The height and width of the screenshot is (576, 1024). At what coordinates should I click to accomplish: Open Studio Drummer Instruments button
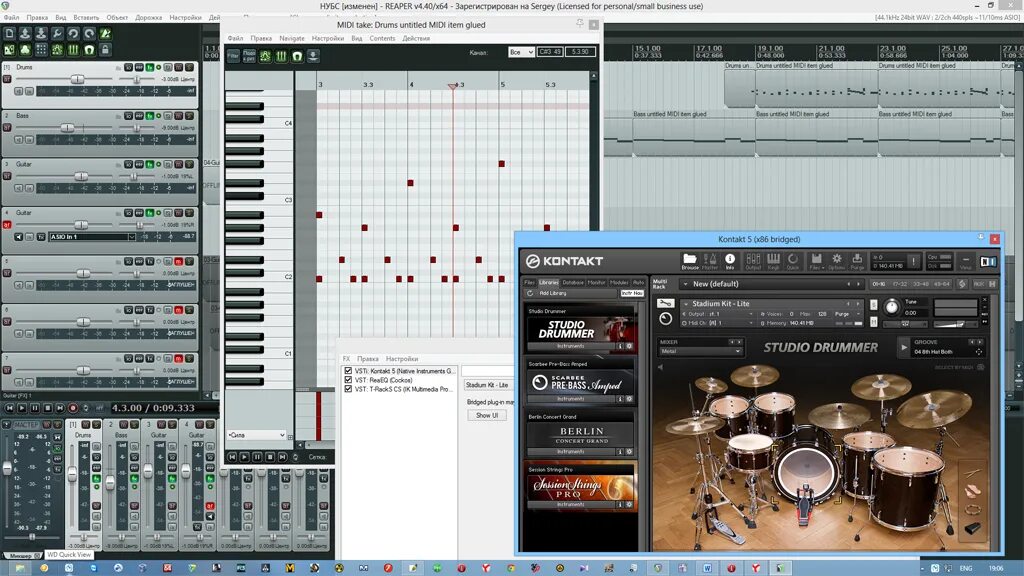(571, 346)
